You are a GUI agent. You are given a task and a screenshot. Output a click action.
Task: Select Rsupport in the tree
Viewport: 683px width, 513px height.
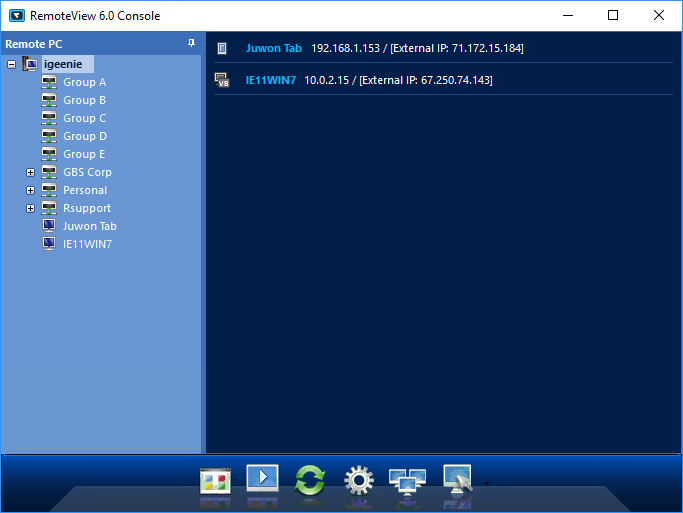pos(87,208)
